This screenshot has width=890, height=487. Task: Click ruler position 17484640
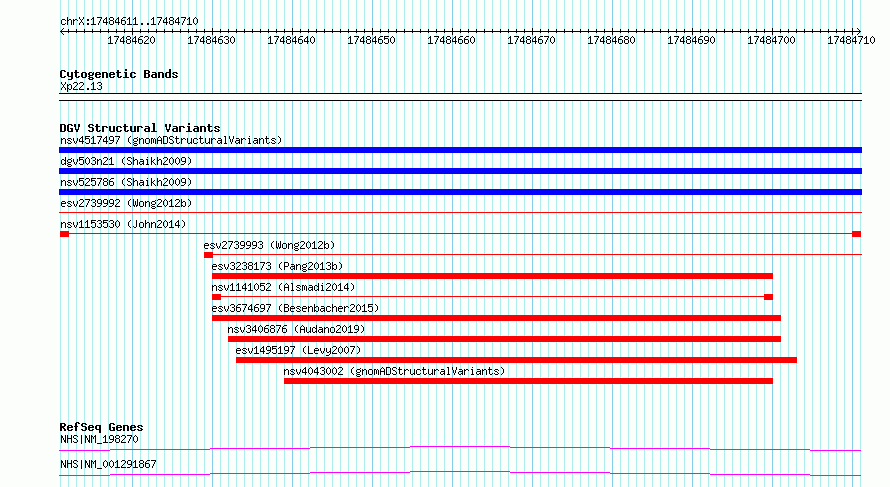[291, 40]
